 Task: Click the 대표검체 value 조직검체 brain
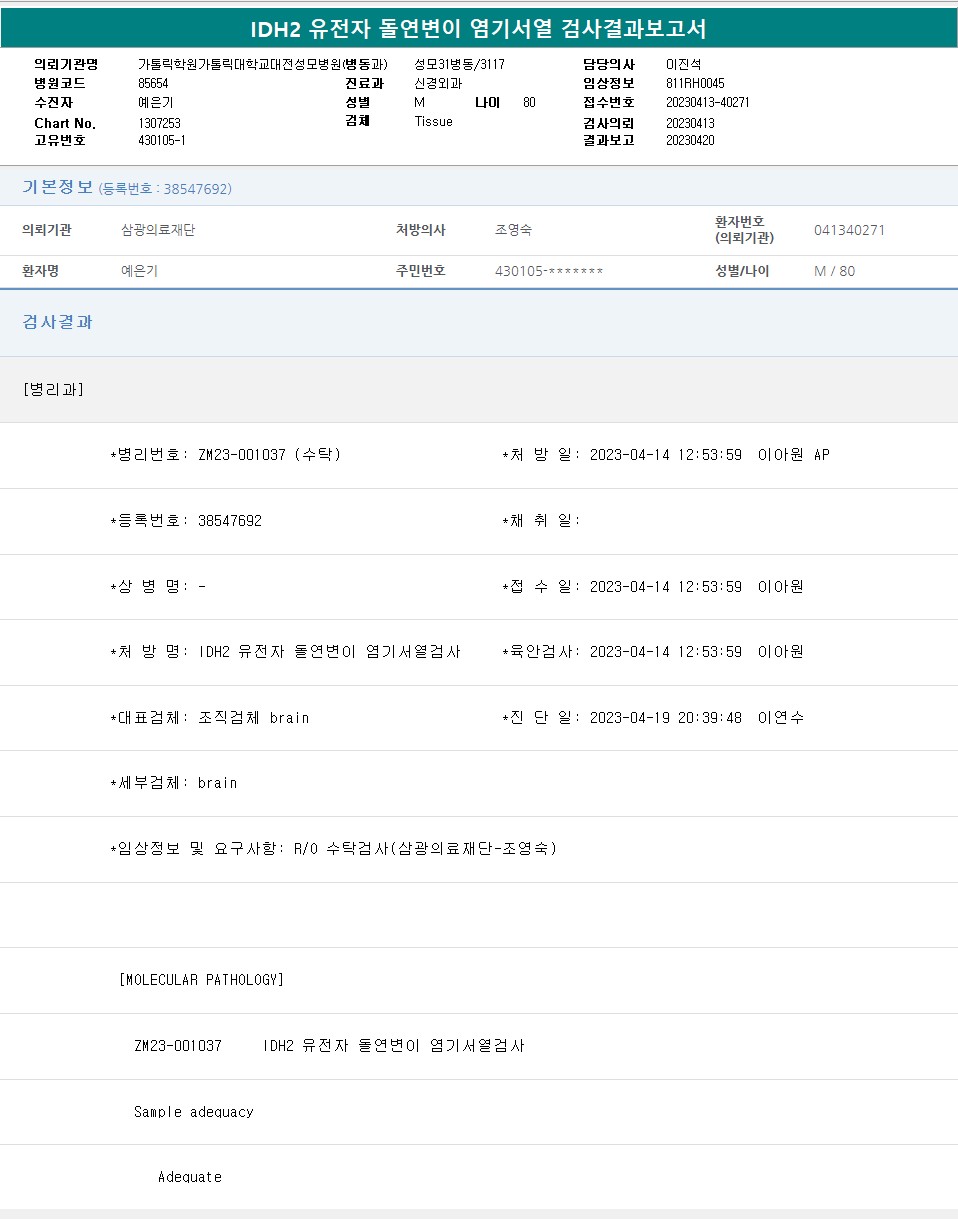(x=253, y=718)
